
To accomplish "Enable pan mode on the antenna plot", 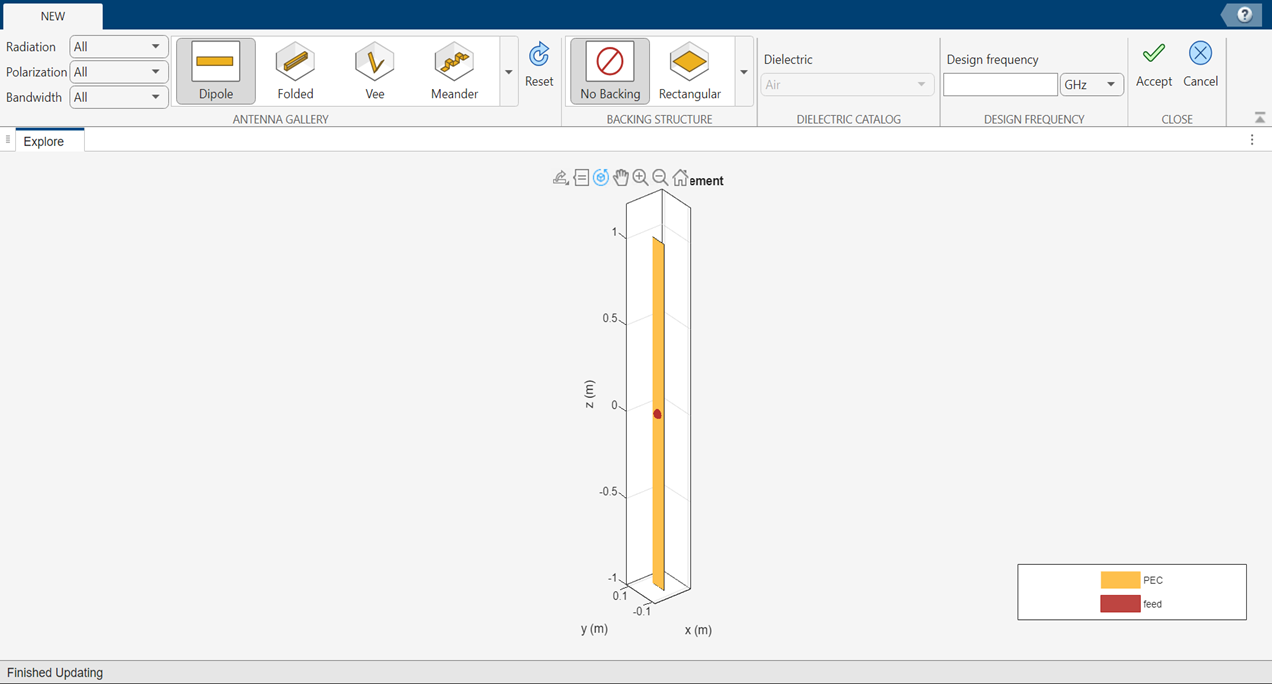I will 621,177.
